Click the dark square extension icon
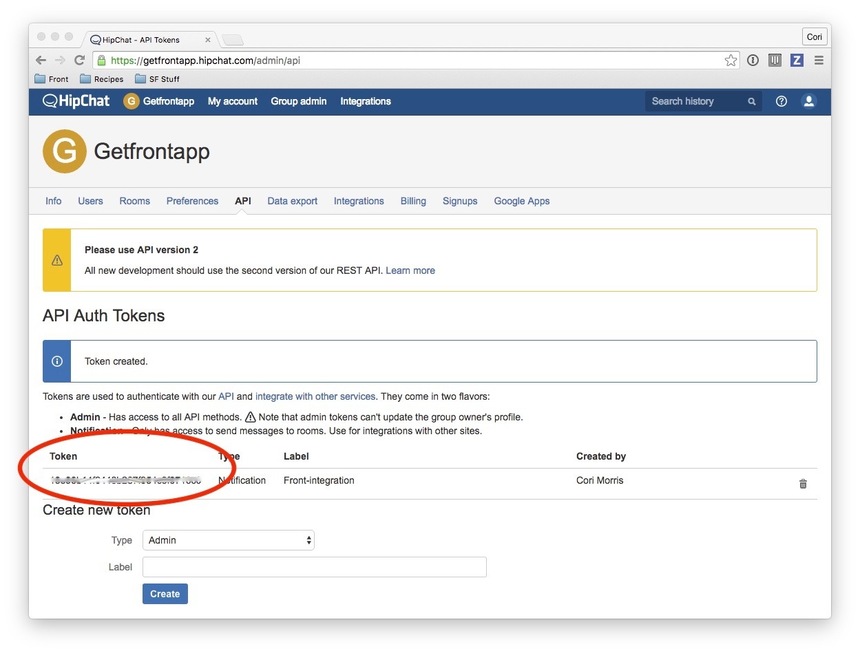Screen dimensions: 860x653 [775, 60]
